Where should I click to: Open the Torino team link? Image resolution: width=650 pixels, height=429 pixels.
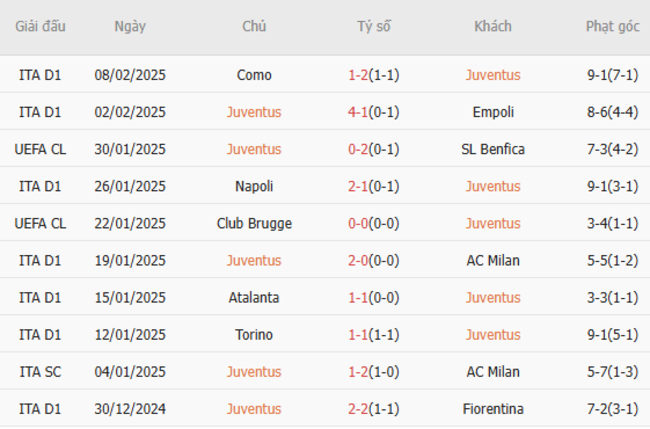coord(254,334)
